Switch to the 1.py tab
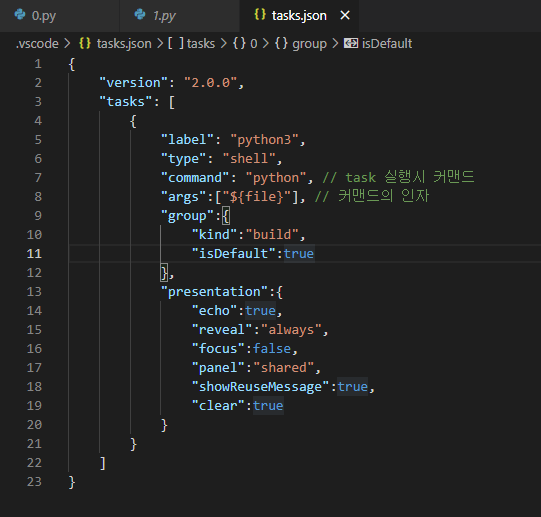Screen dimensions: 541x517 click(179, 16)
